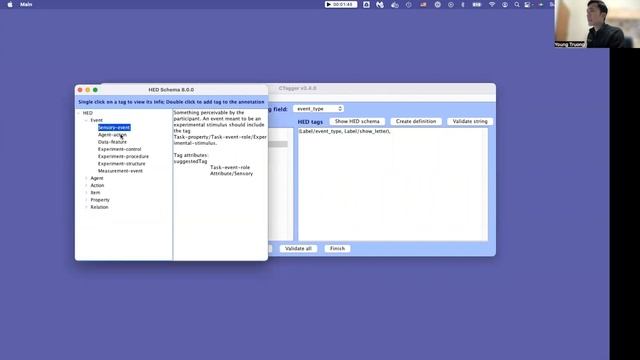The image size is (640, 360).
Task: Open the Apple menu
Action: point(10,4)
